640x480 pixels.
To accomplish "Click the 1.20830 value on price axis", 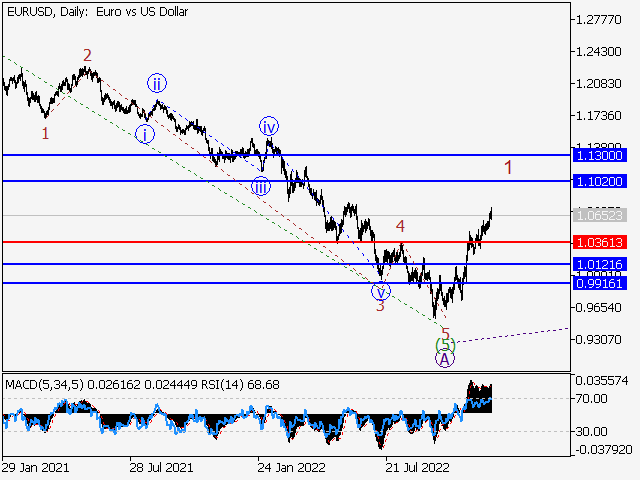I will click(598, 84).
